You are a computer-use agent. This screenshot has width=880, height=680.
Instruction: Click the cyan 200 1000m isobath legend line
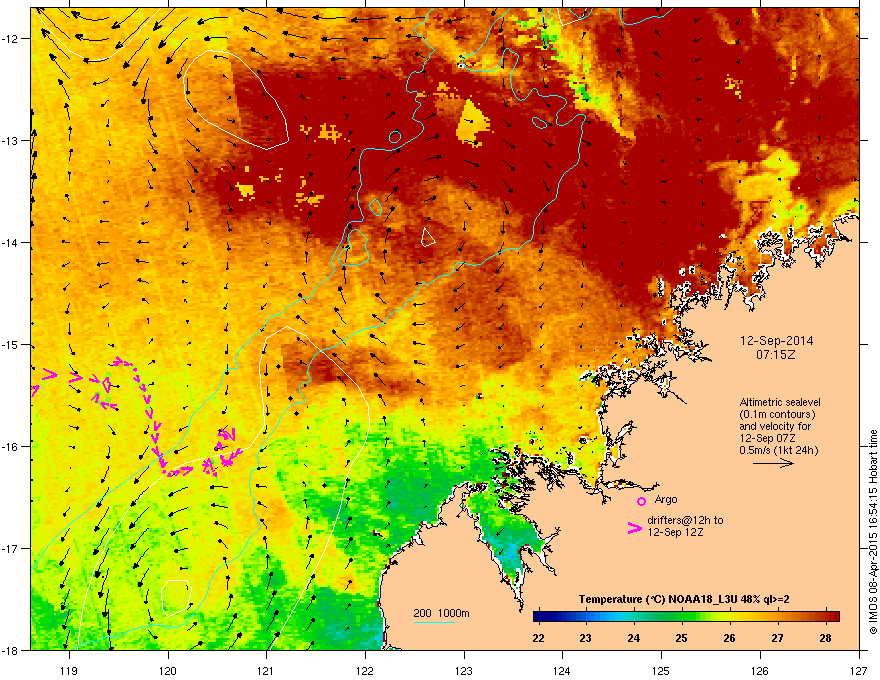click(433, 622)
